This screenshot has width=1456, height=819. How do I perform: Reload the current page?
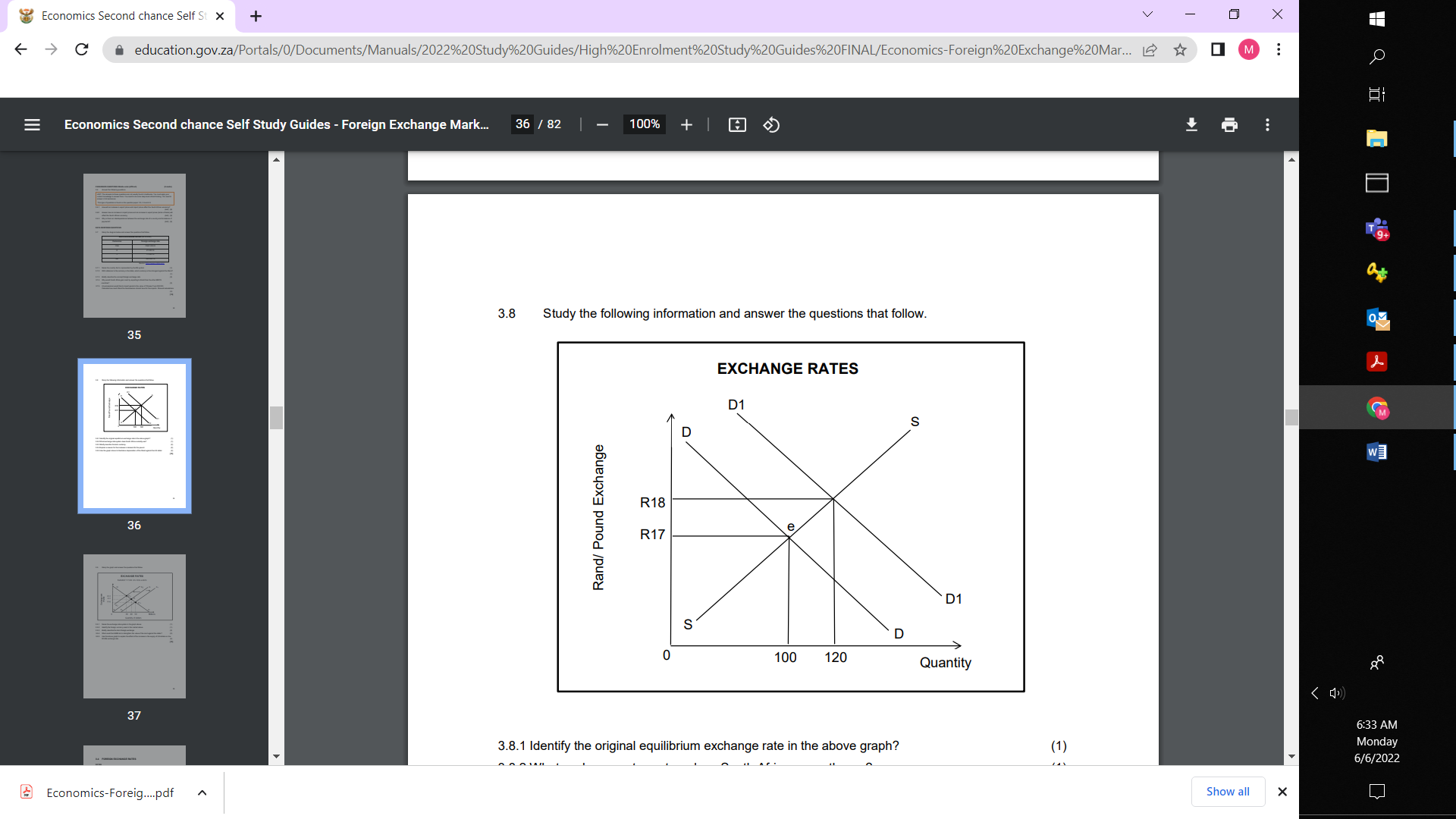tap(81, 49)
